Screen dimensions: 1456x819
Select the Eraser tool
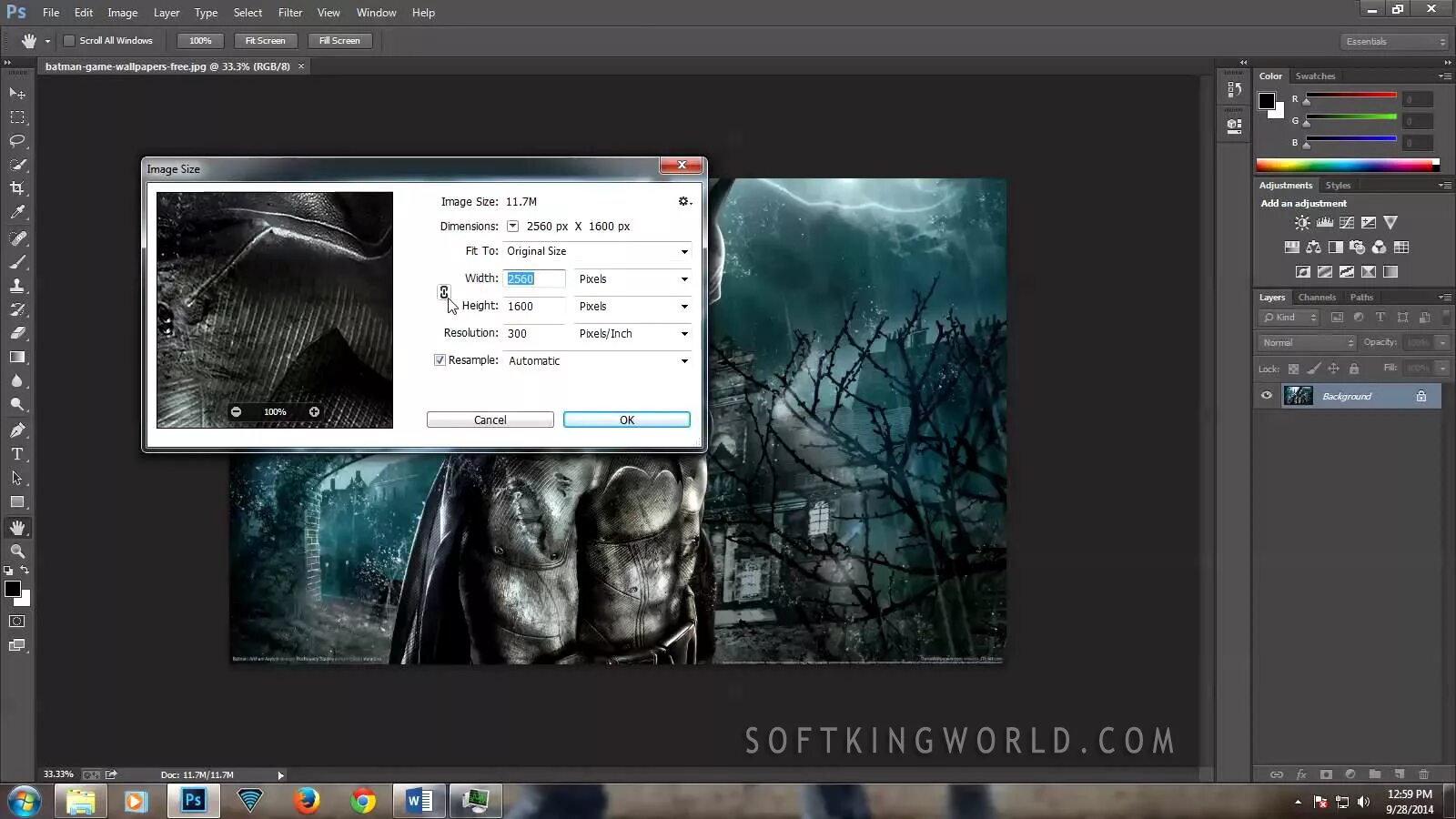[x=17, y=333]
